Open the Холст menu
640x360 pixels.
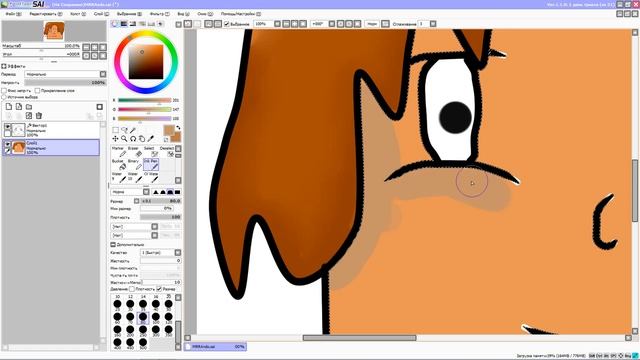pos(78,14)
